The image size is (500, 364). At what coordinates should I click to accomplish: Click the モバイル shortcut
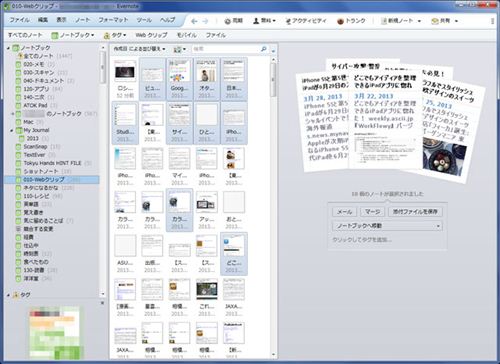coord(186,35)
